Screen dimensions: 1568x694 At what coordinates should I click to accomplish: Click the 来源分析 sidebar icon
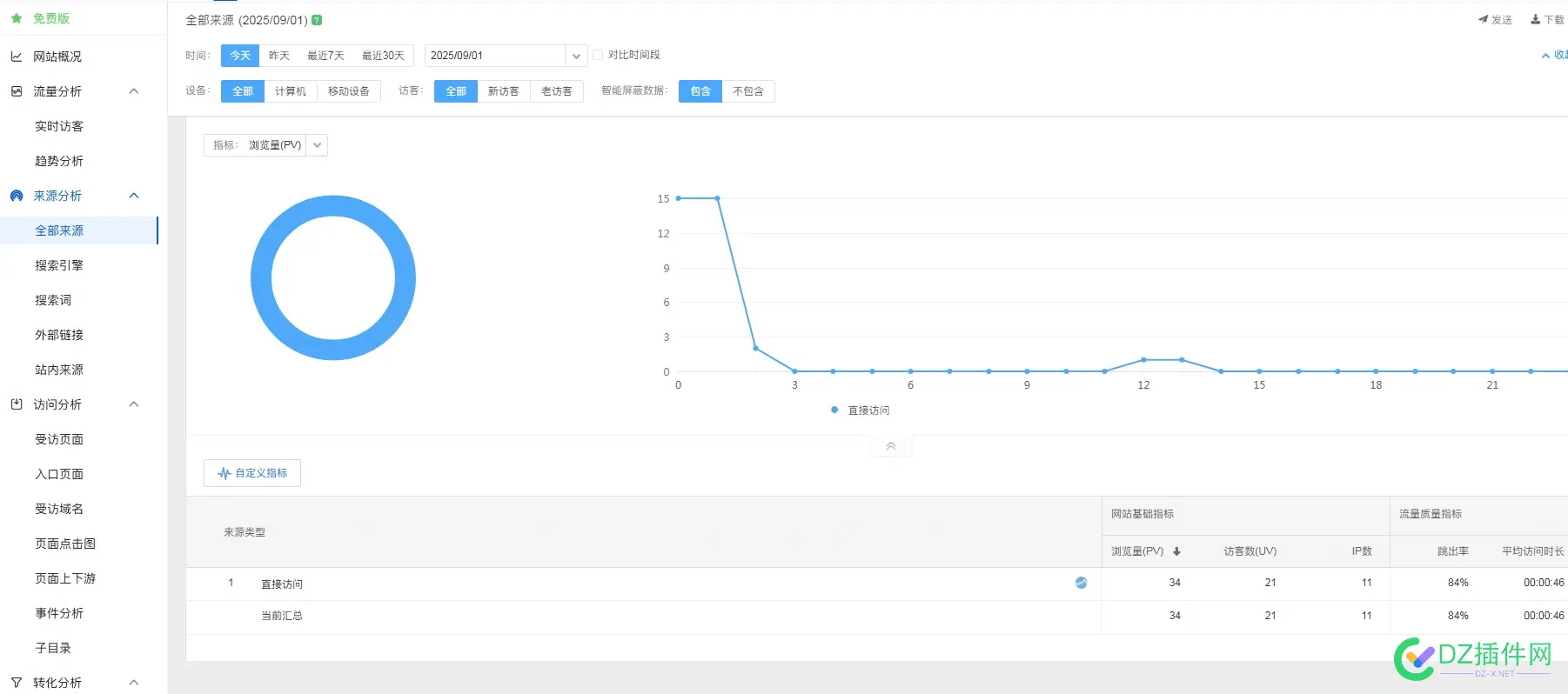(x=17, y=196)
